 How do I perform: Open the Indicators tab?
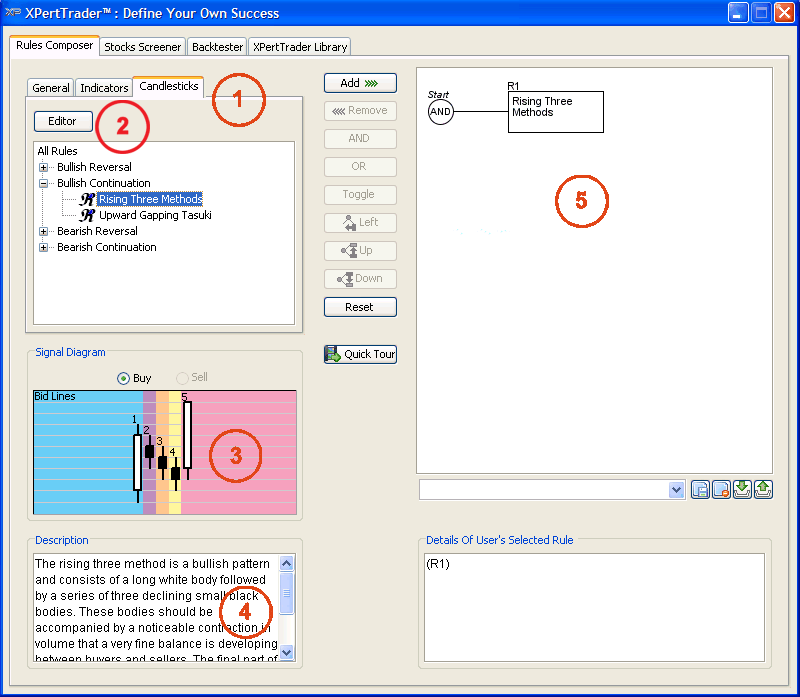(104, 88)
